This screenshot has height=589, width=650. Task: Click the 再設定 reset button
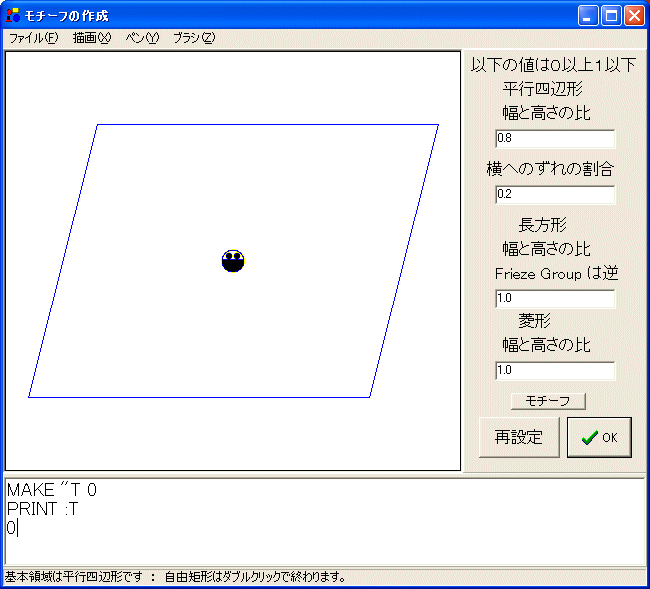[x=519, y=437]
